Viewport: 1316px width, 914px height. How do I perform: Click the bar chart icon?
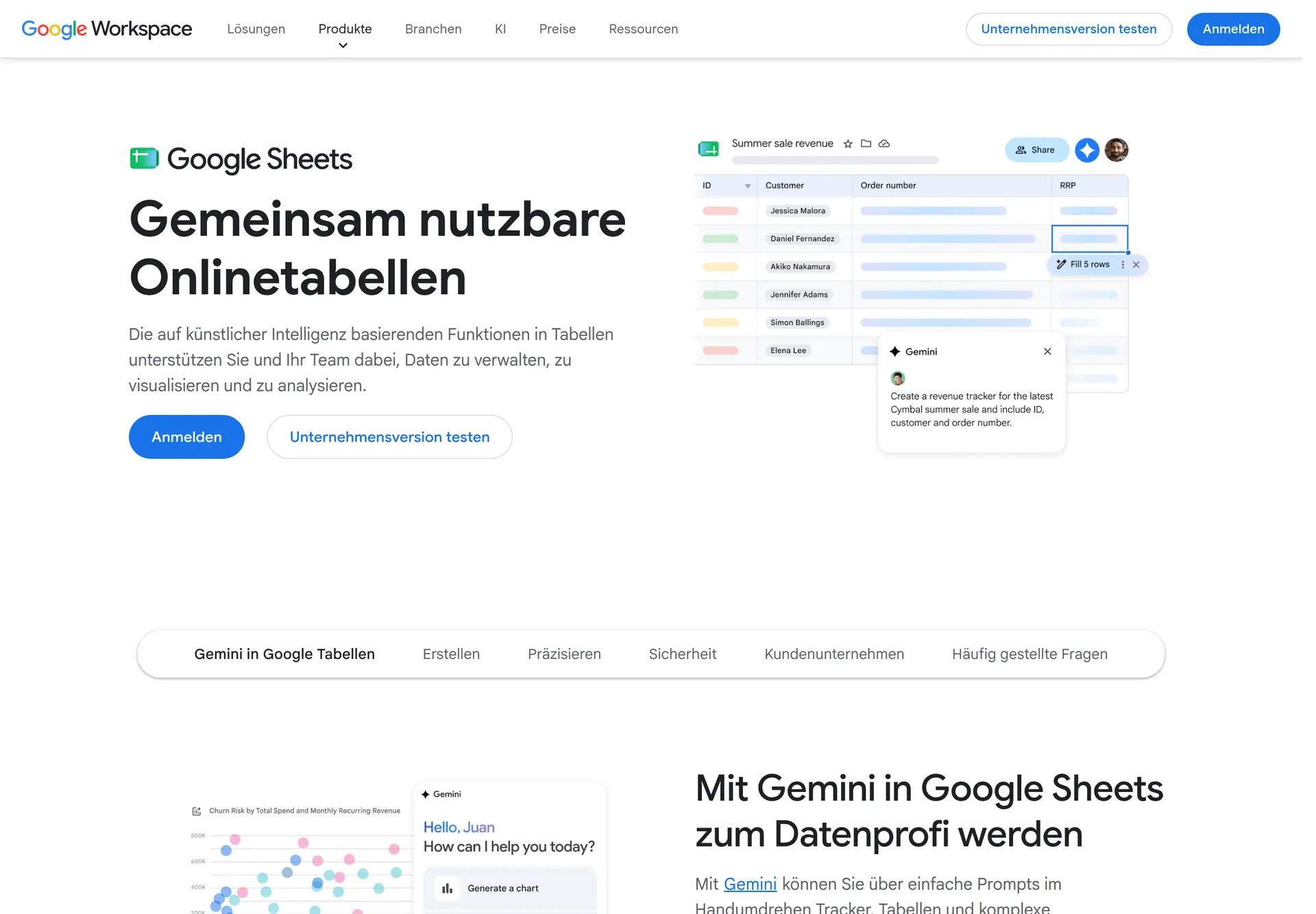pyautogui.click(x=448, y=888)
